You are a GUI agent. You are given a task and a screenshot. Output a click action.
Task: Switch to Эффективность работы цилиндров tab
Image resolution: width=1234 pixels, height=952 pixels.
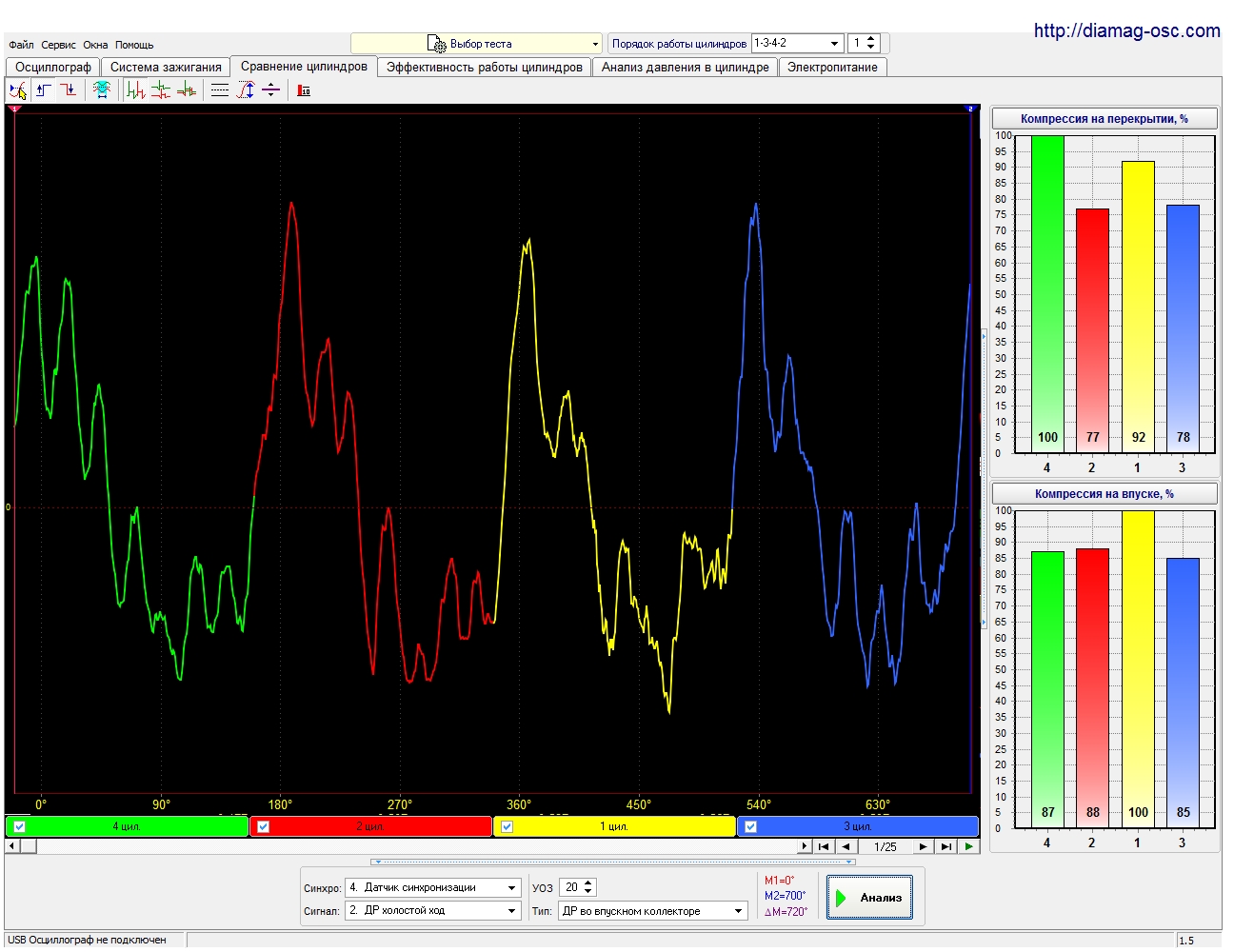pos(484,68)
